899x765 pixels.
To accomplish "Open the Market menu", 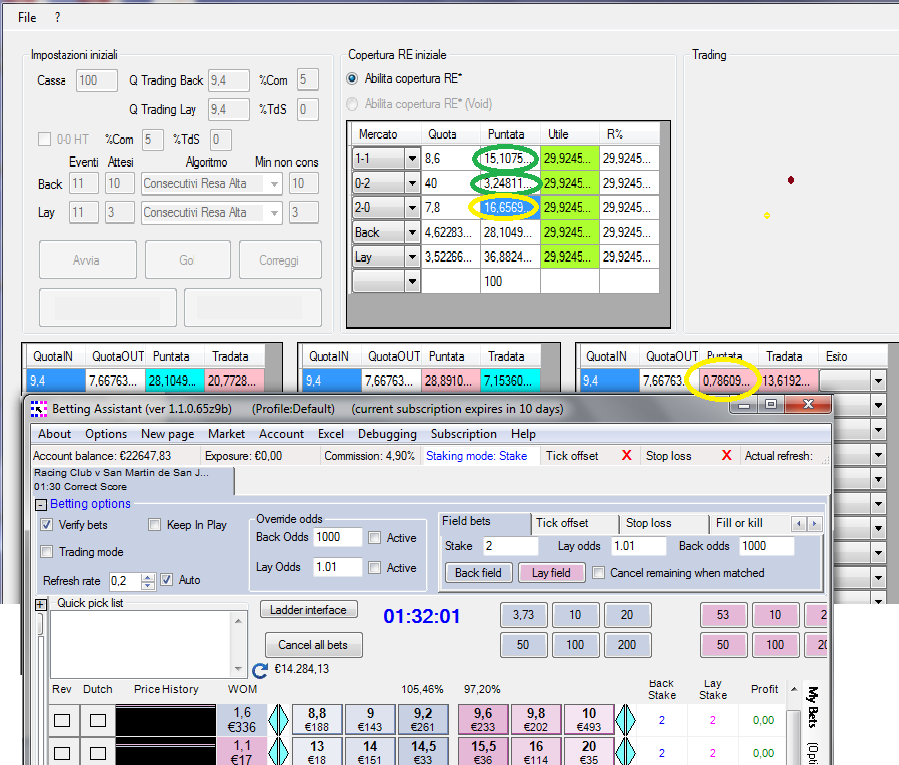I will (226, 434).
